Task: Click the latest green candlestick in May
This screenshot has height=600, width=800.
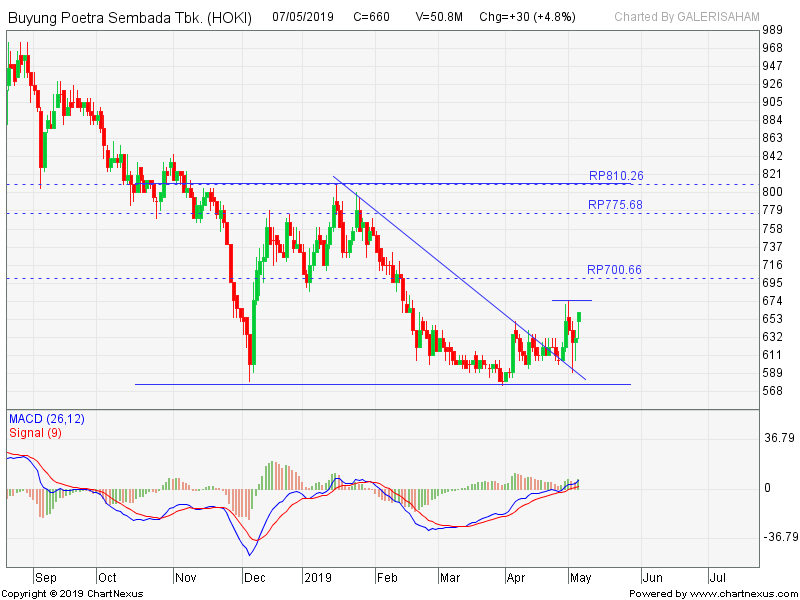Action: (x=580, y=317)
